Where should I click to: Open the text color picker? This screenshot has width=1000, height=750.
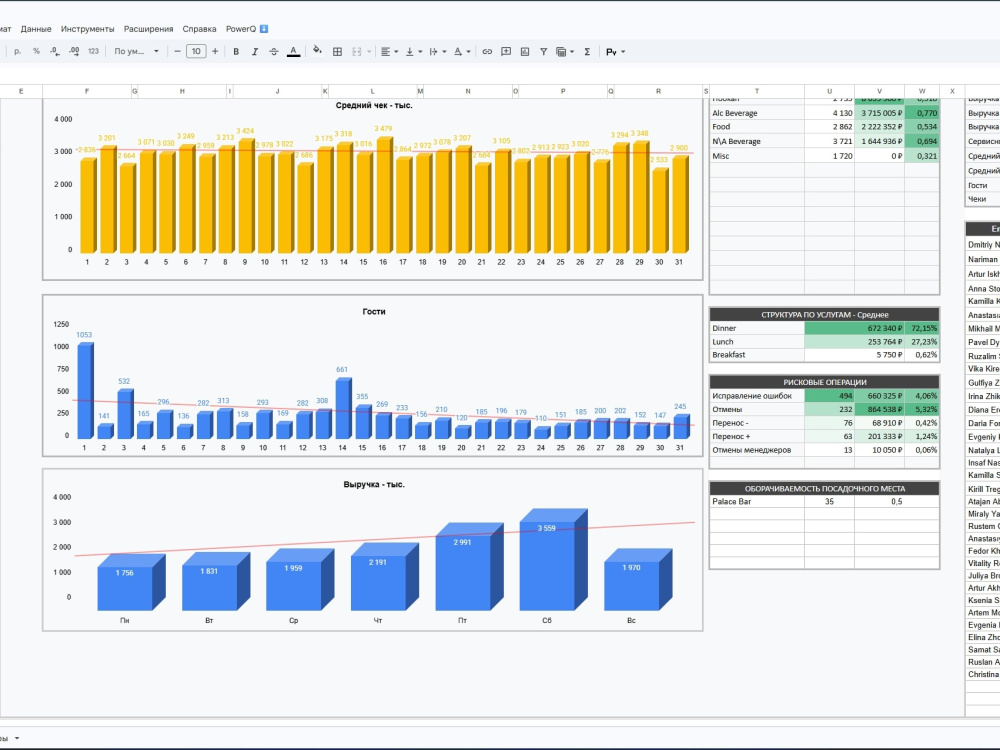coord(293,52)
